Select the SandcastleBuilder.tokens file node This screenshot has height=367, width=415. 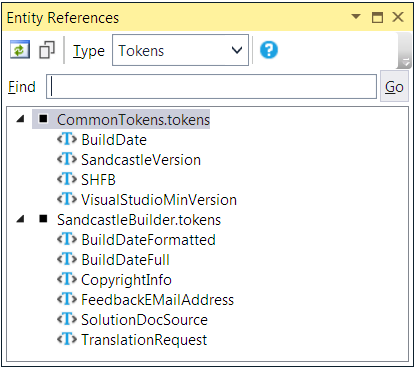(x=139, y=220)
